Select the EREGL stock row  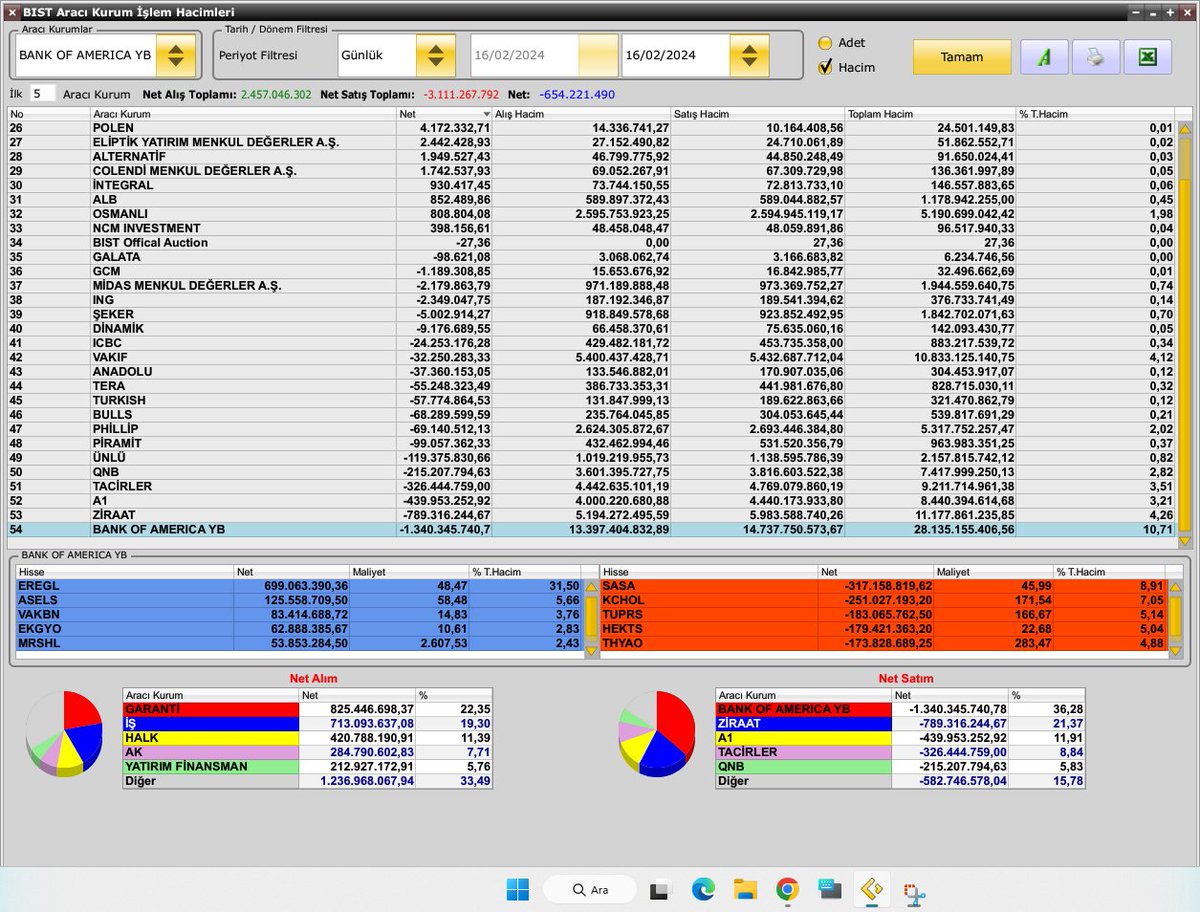299,586
